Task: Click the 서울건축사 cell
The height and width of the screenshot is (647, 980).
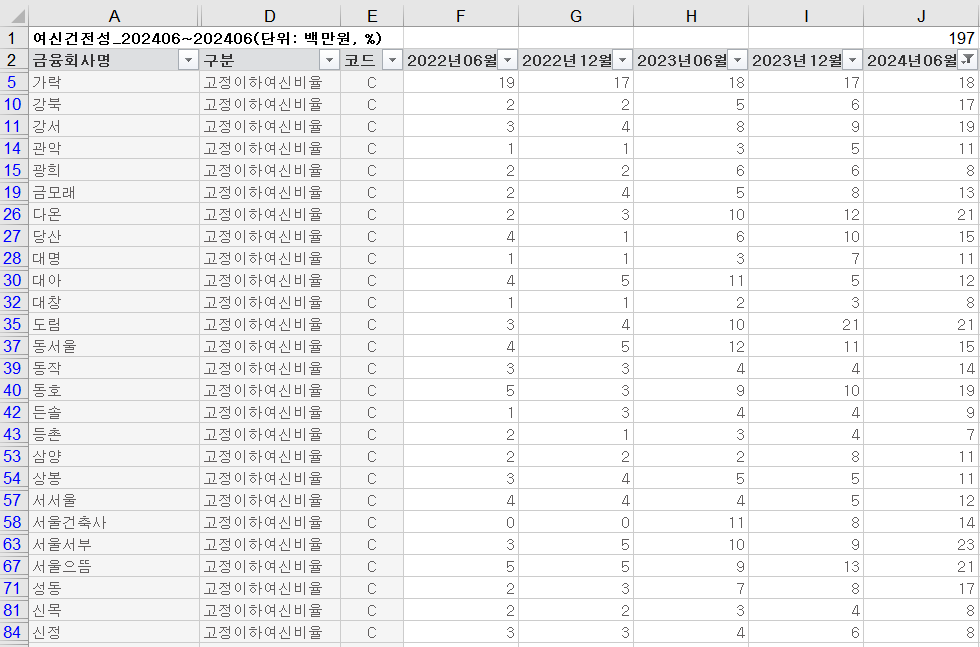Action: [x=114, y=522]
